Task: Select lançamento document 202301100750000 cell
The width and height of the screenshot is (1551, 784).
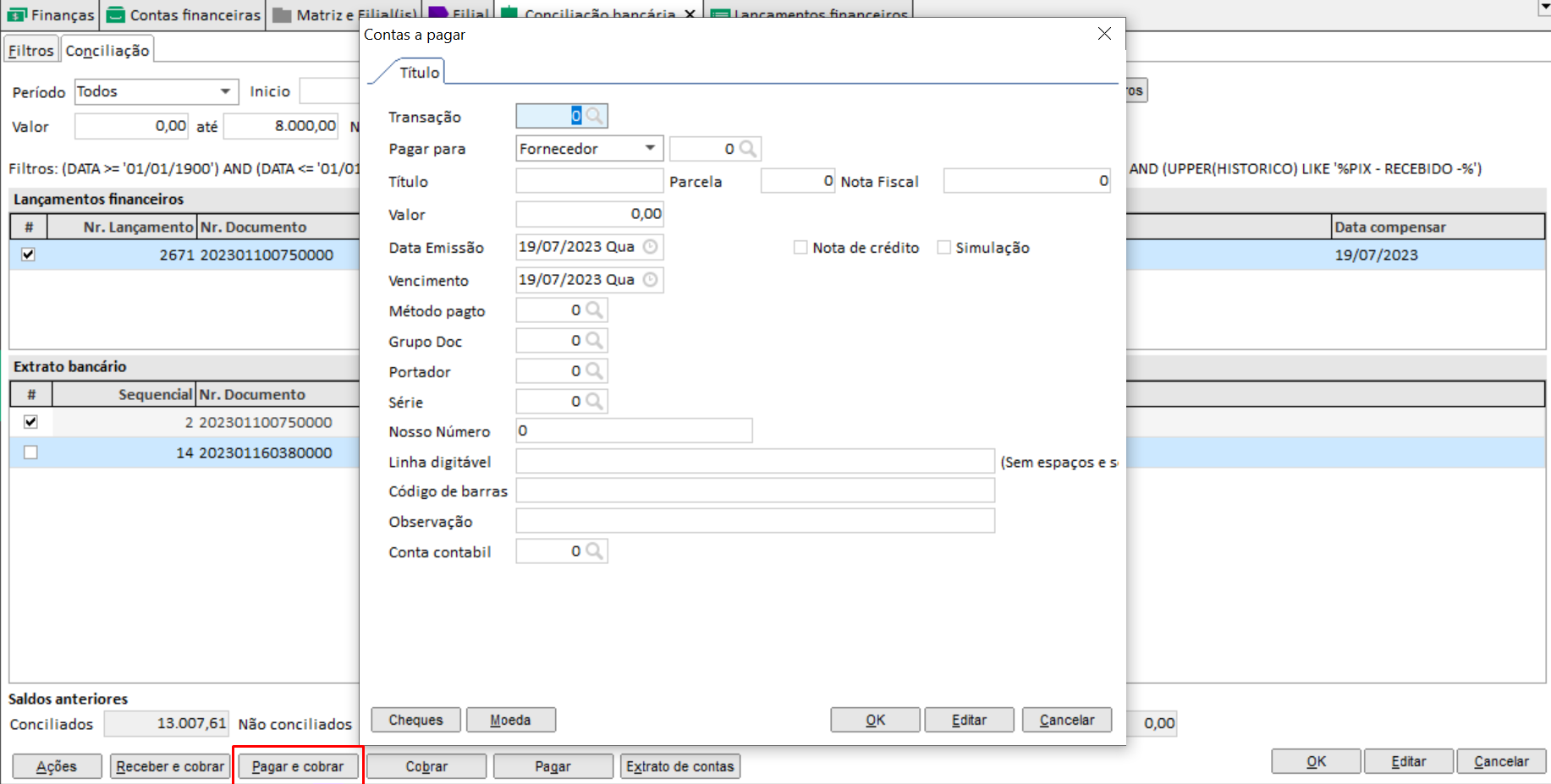Action: click(267, 255)
